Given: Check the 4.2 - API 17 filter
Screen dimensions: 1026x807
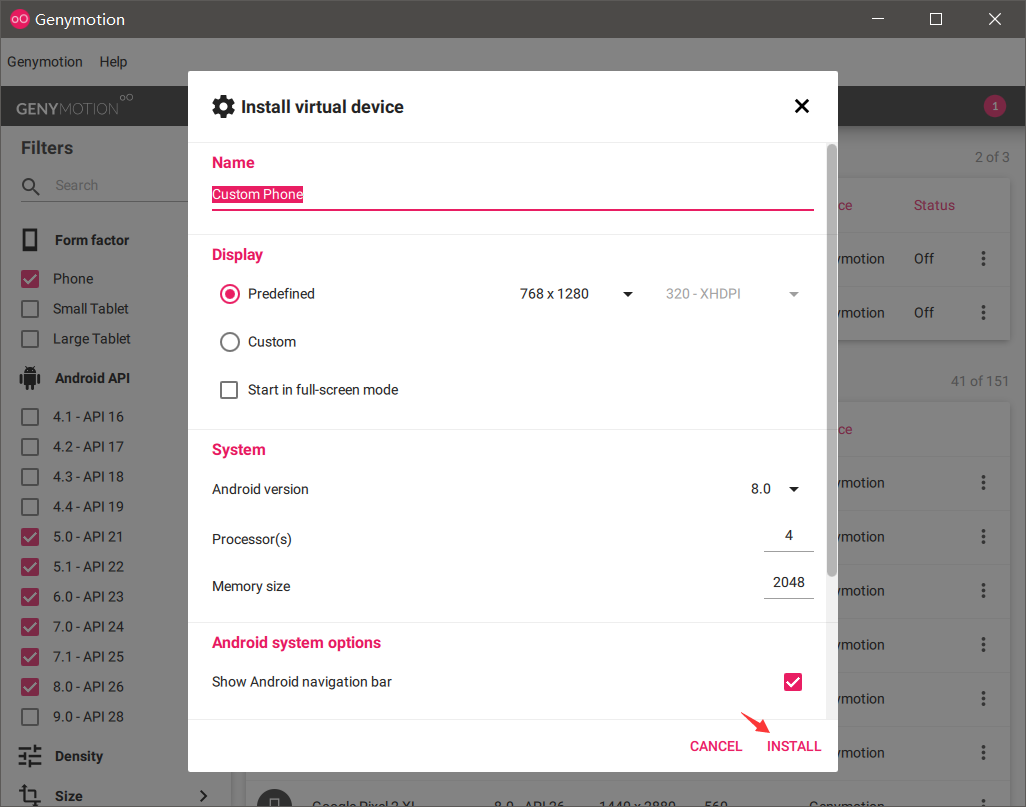Looking at the screenshot, I should click(30, 447).
